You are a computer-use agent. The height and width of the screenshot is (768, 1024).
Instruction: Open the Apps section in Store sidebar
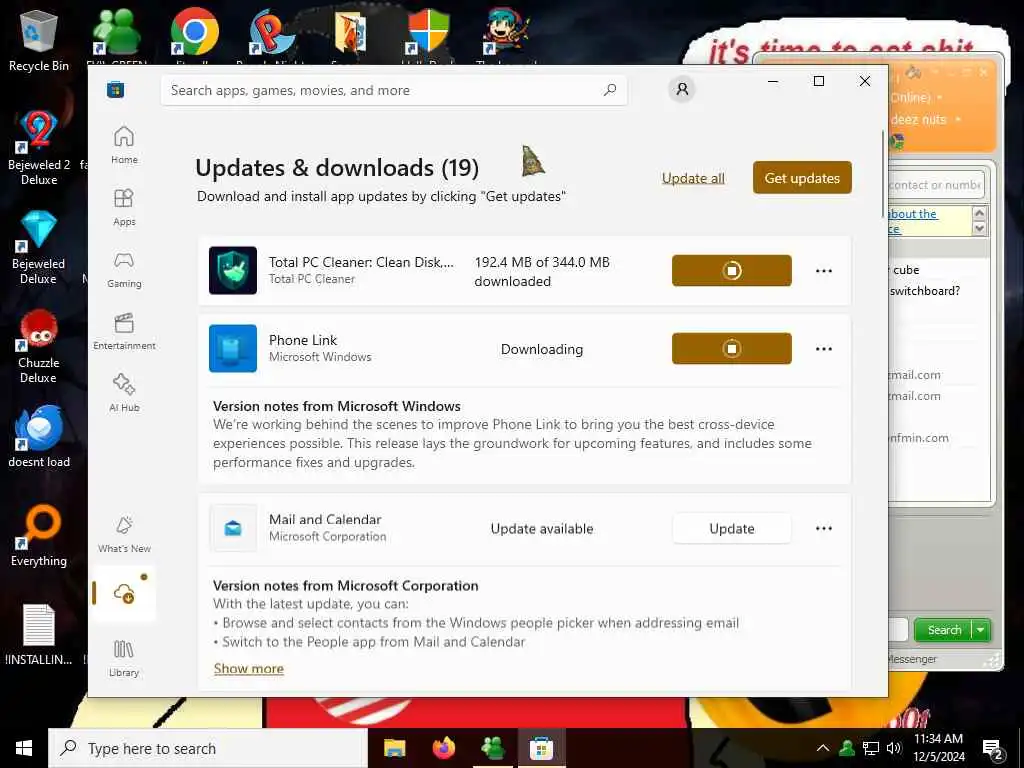pyautogui.click(x=124, y=207)
